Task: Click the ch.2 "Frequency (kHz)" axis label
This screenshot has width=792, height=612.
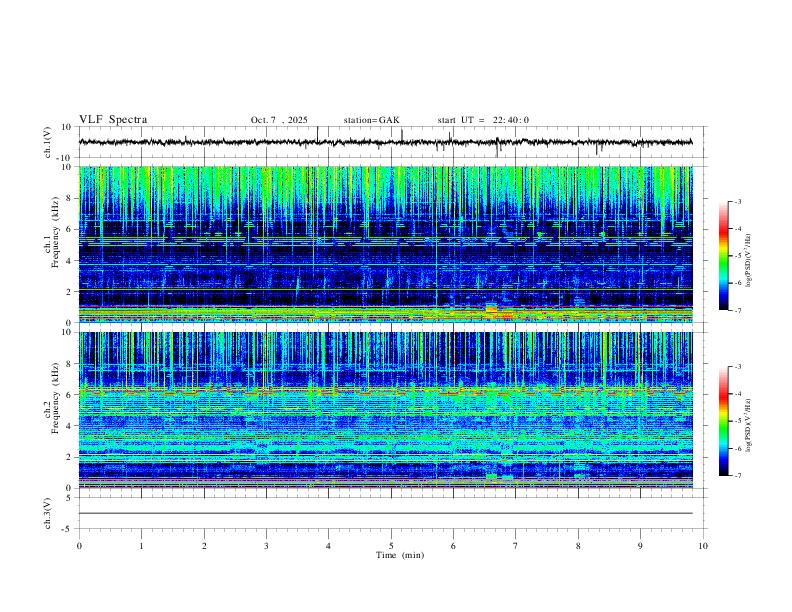Action: pos(55,398)
